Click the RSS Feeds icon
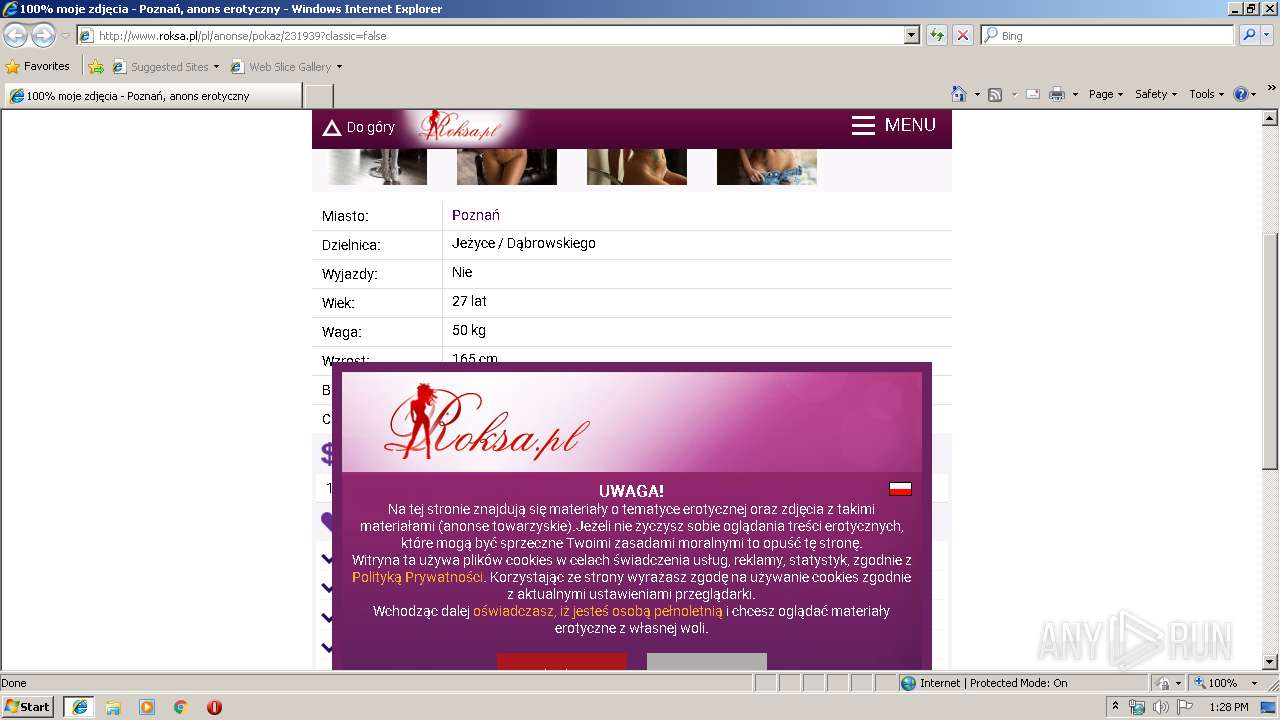 995,94
